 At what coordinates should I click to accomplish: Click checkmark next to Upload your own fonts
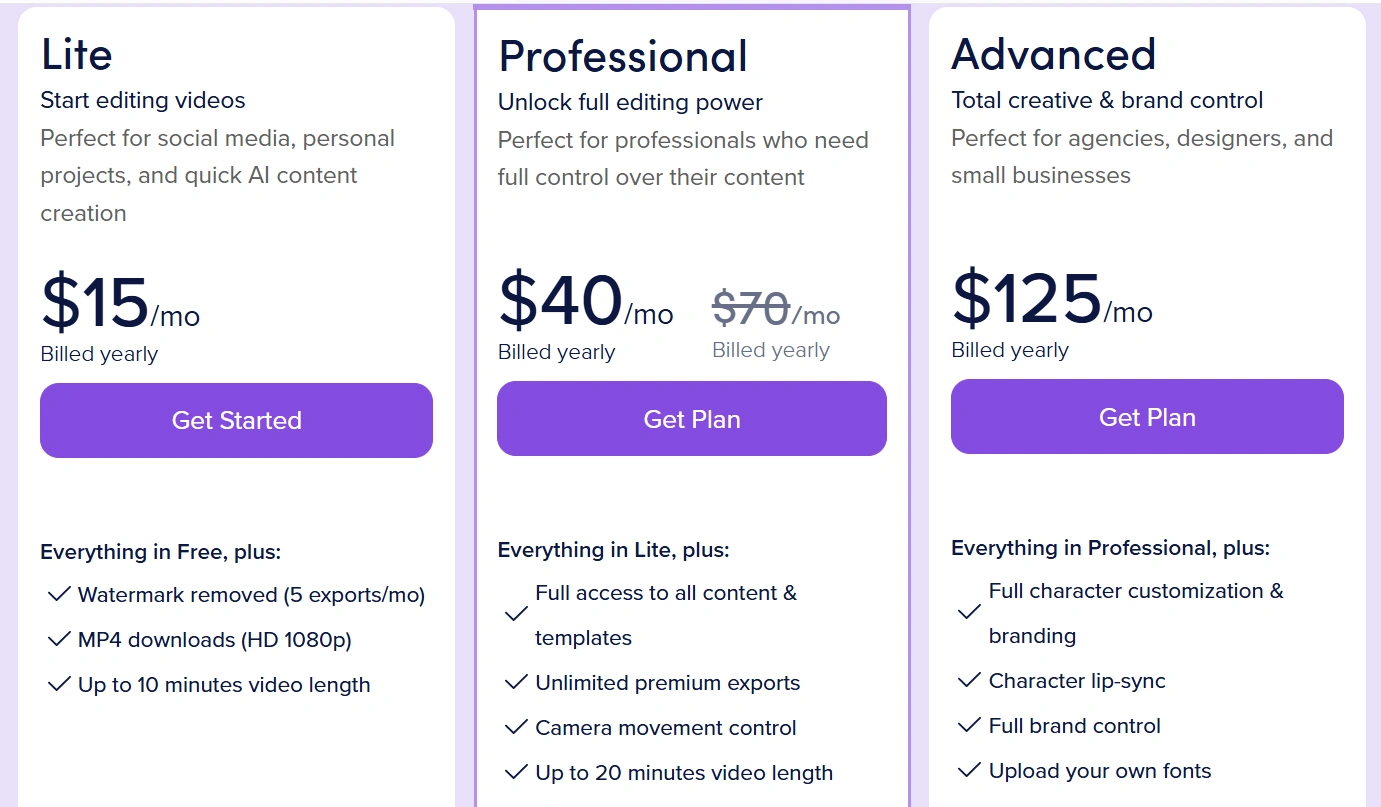[968, 771]
